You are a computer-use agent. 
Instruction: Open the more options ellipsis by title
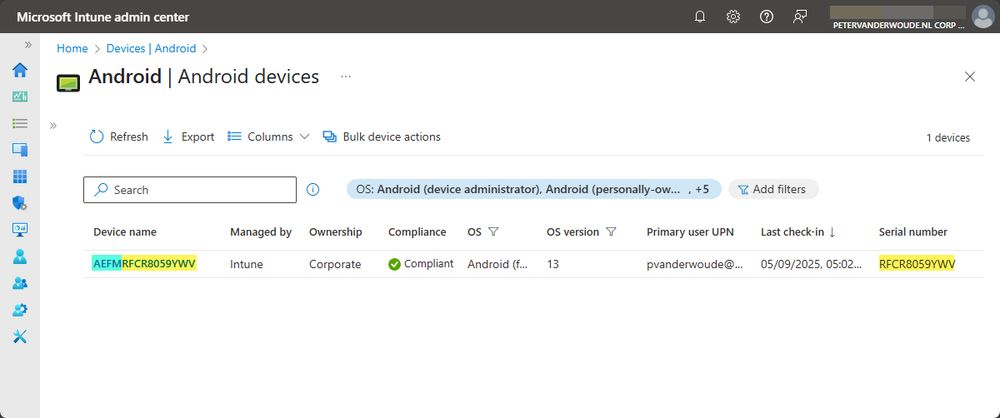(x=346, y=77)
